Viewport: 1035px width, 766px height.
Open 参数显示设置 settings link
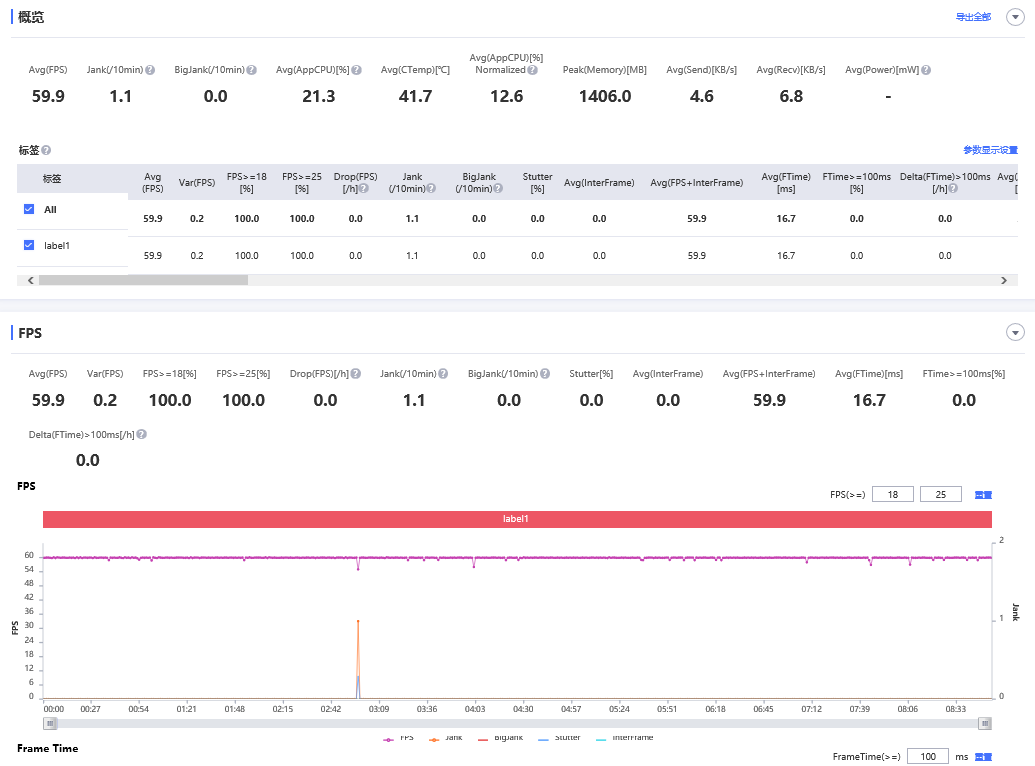[990, 150]
